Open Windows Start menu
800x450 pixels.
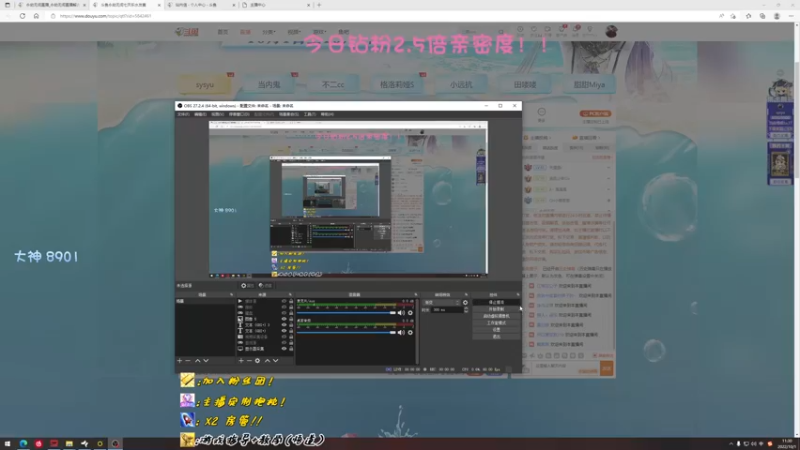click(7, 444)
